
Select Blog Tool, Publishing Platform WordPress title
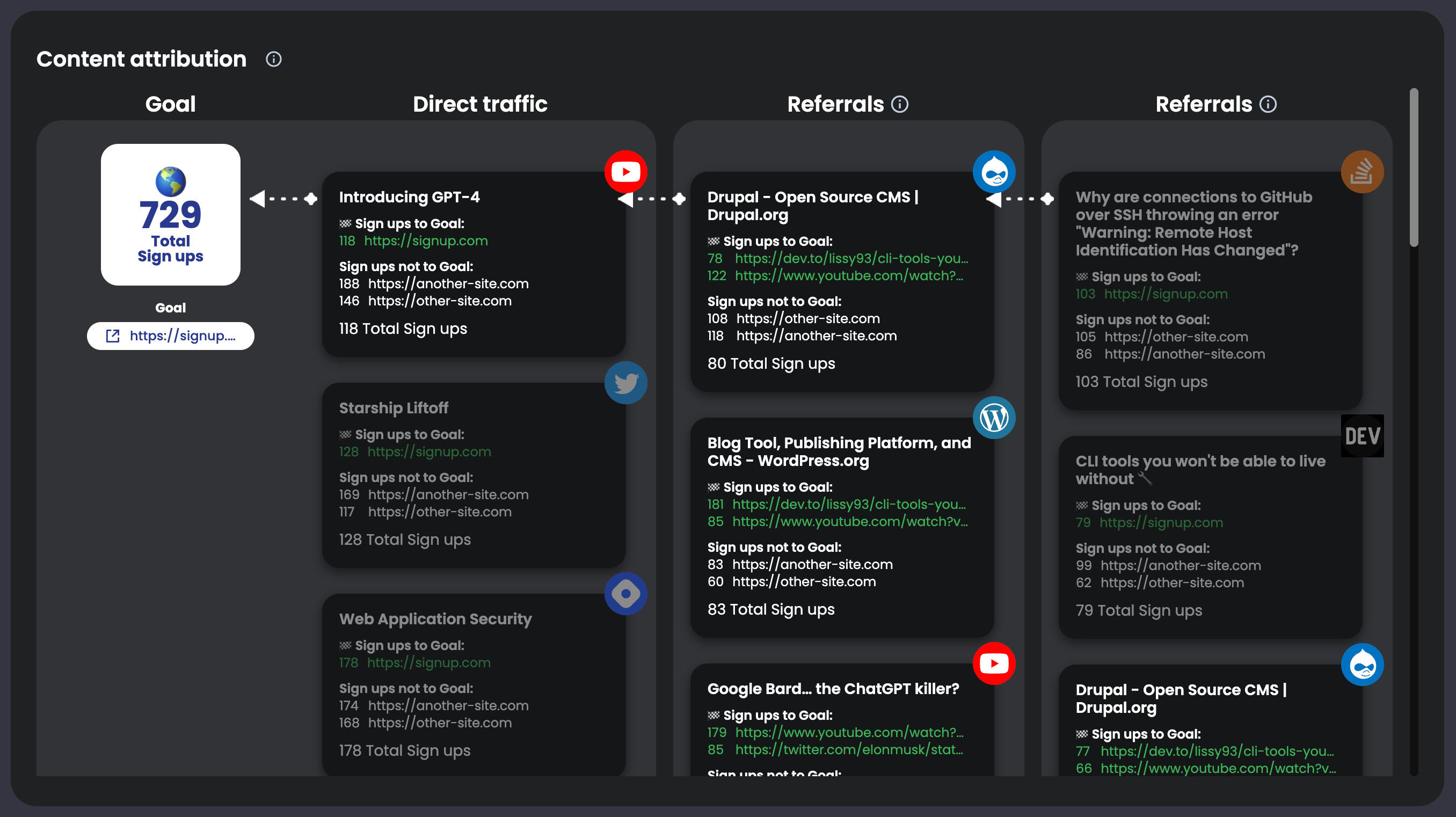(839, 452)
